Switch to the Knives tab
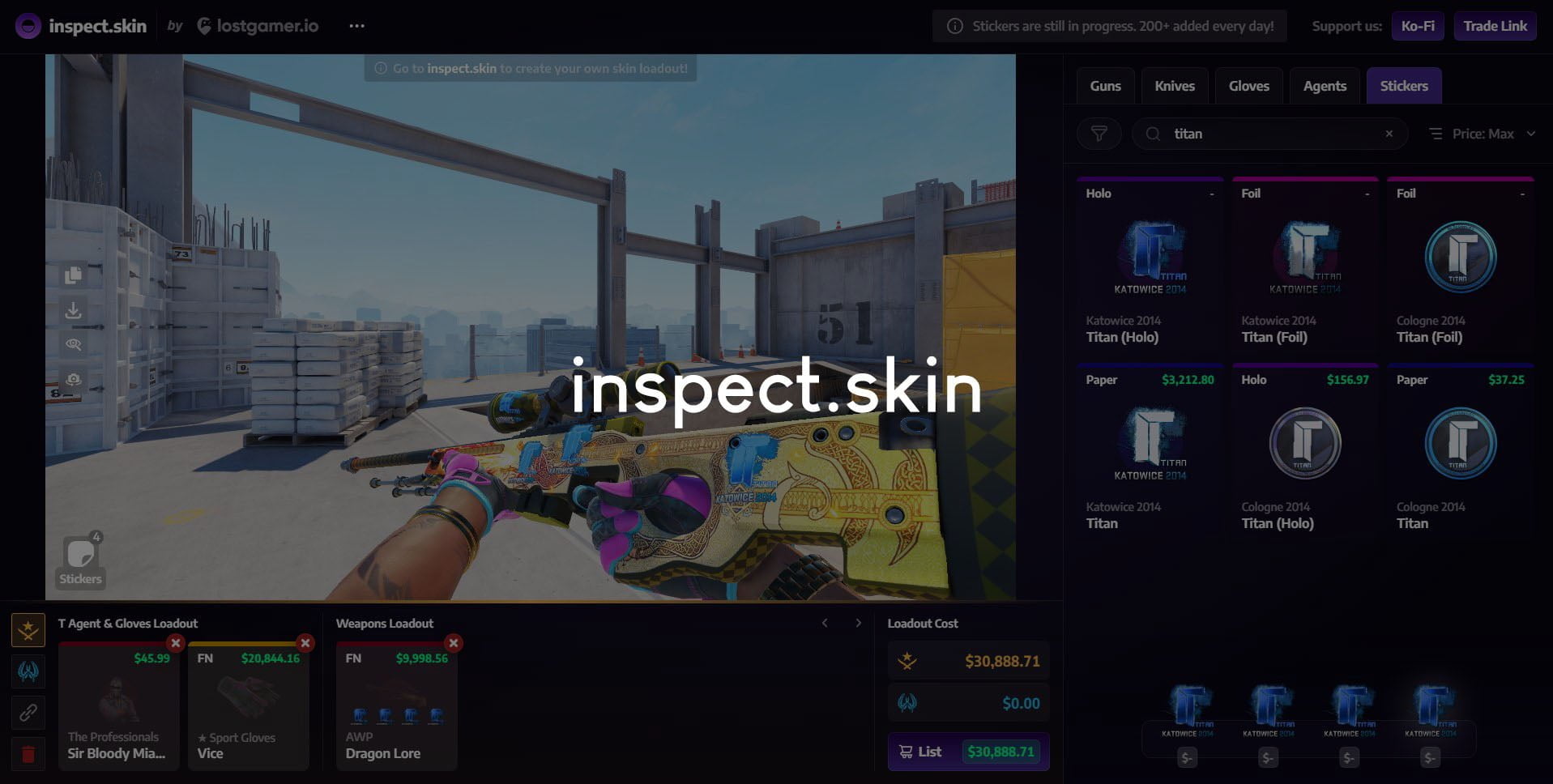The width and height of the screenshot is (1553, 784). [1175, 86]
